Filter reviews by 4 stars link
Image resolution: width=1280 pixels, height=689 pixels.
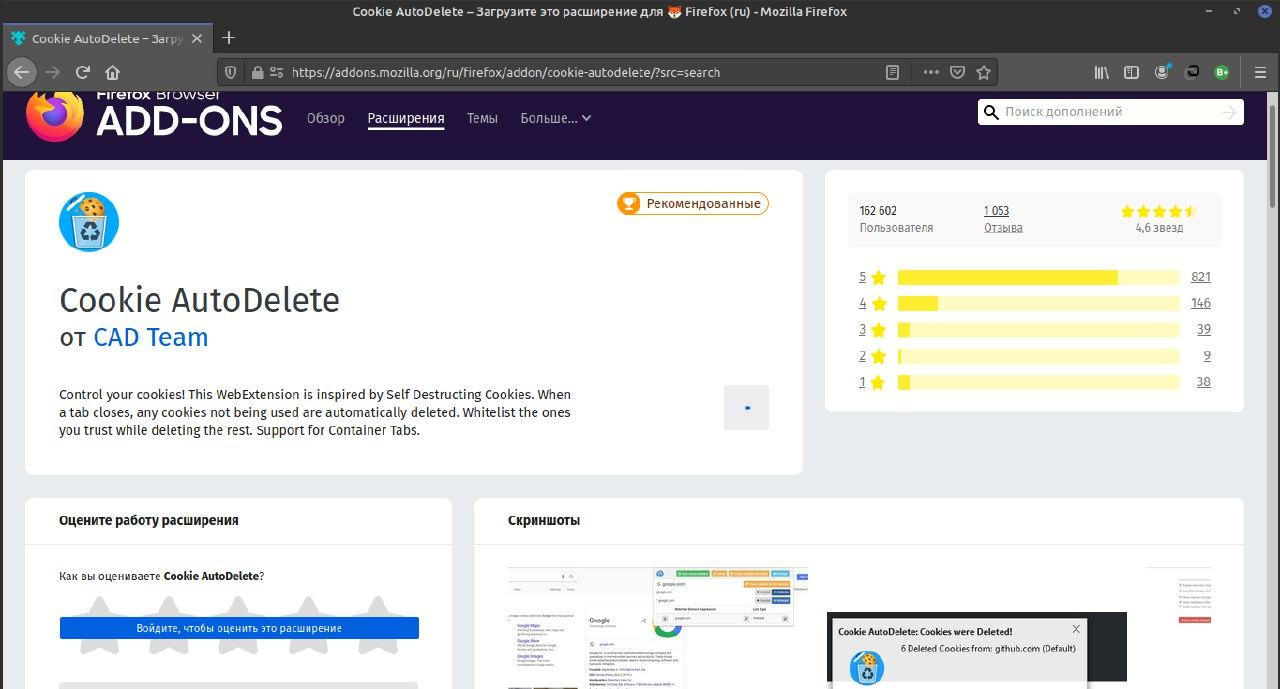point(873,303)
